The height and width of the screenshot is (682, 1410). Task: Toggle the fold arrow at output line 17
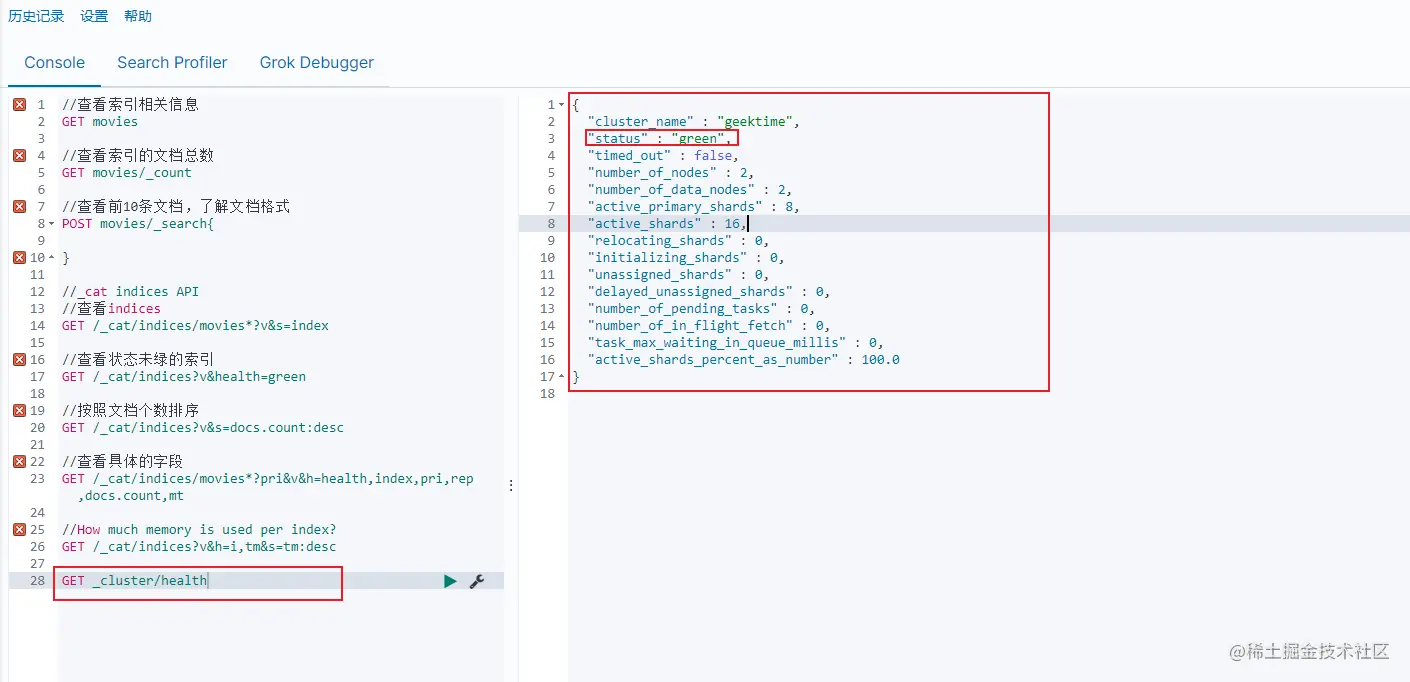562,377
